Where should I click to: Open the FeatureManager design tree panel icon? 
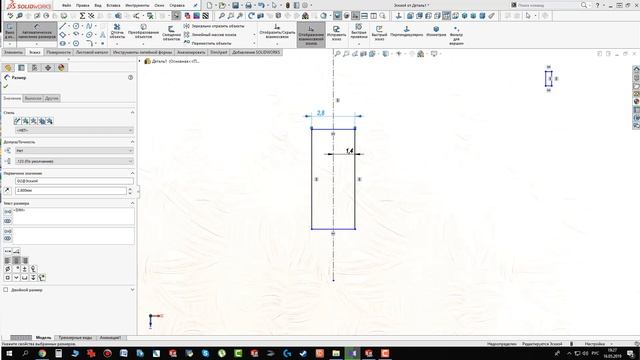8,68
